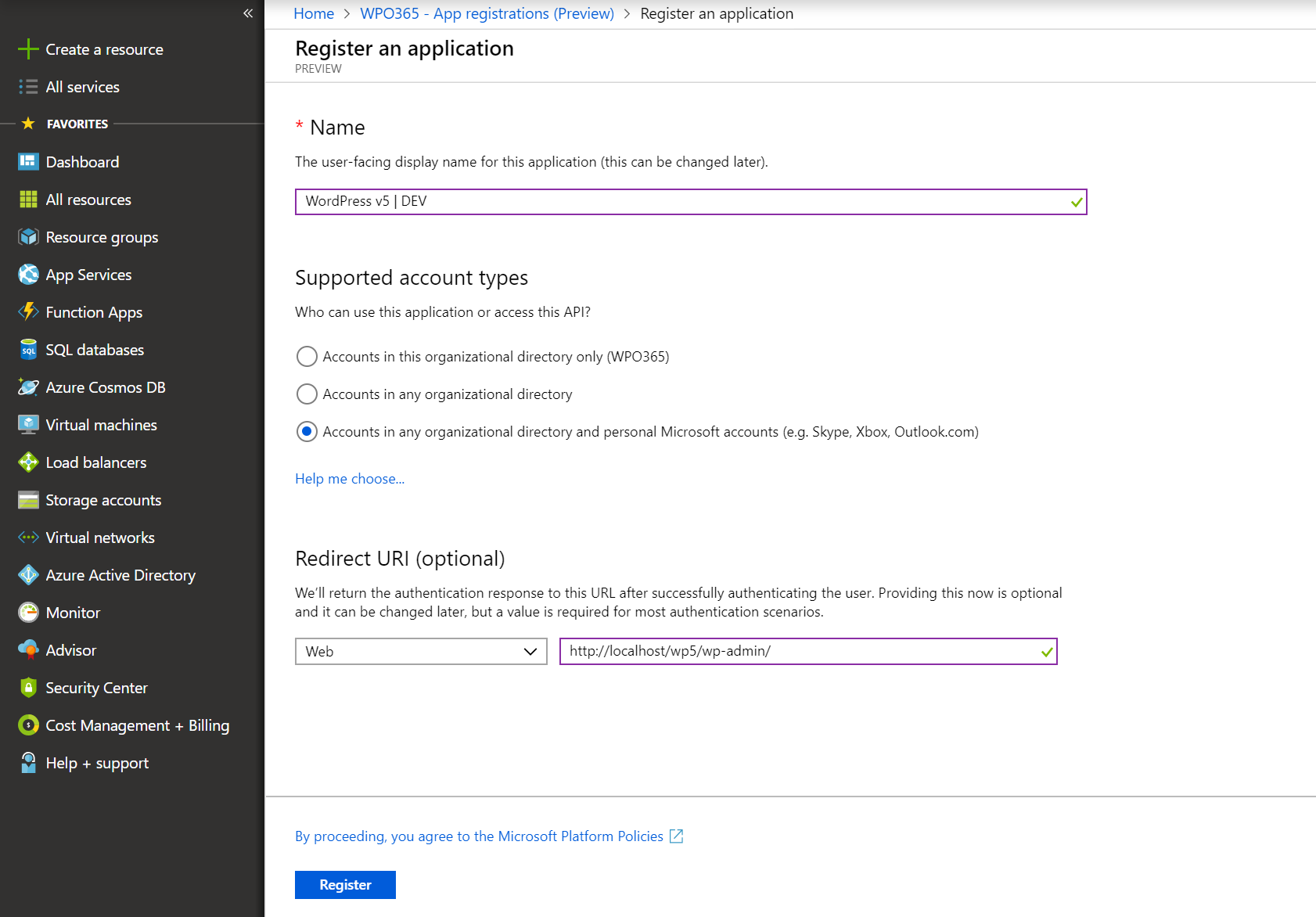
Task: Open Security Center from sidebar
Action: point(97,688)
